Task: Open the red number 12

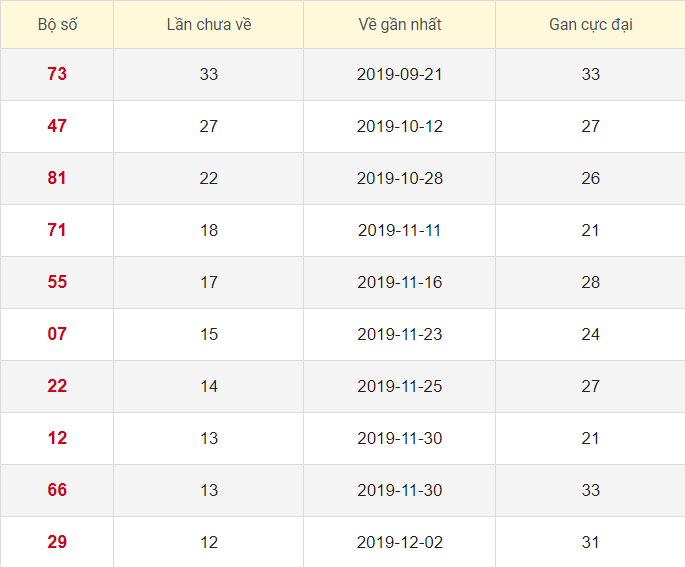Action: click(57, 438)
